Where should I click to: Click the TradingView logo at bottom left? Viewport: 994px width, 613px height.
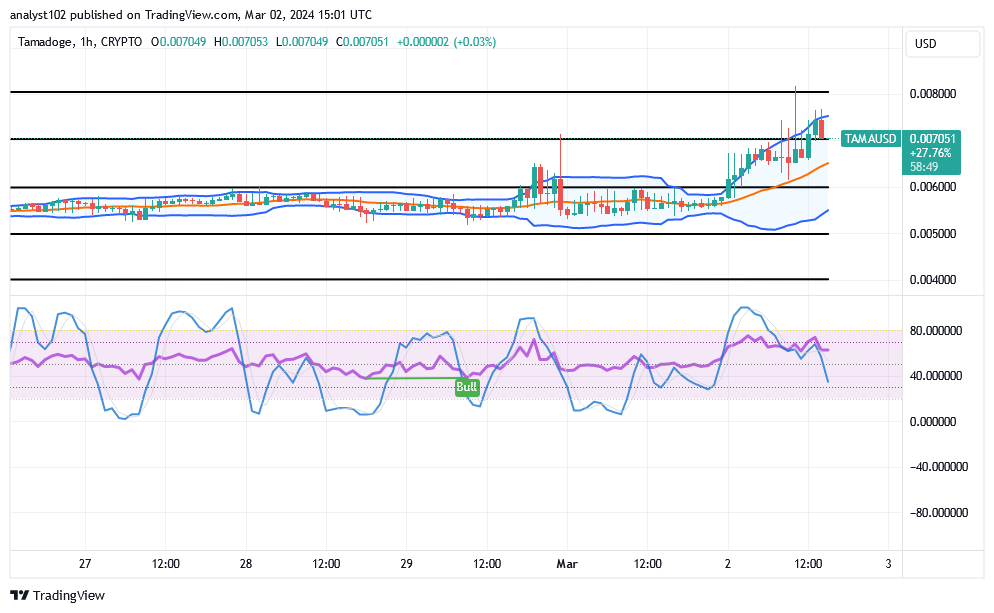click(x=58, y=595)
